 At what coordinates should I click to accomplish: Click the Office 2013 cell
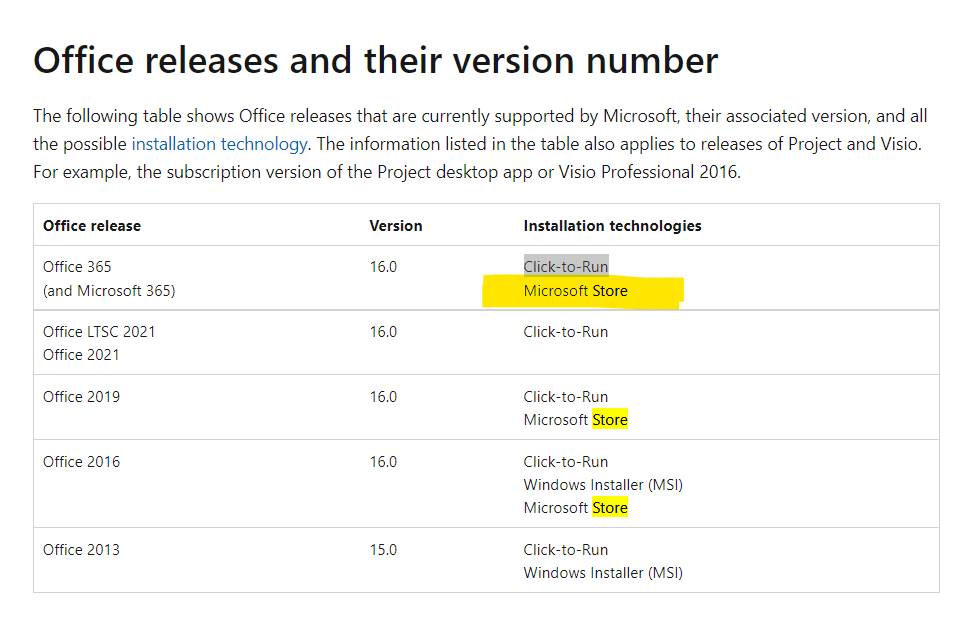coord(81,549)
